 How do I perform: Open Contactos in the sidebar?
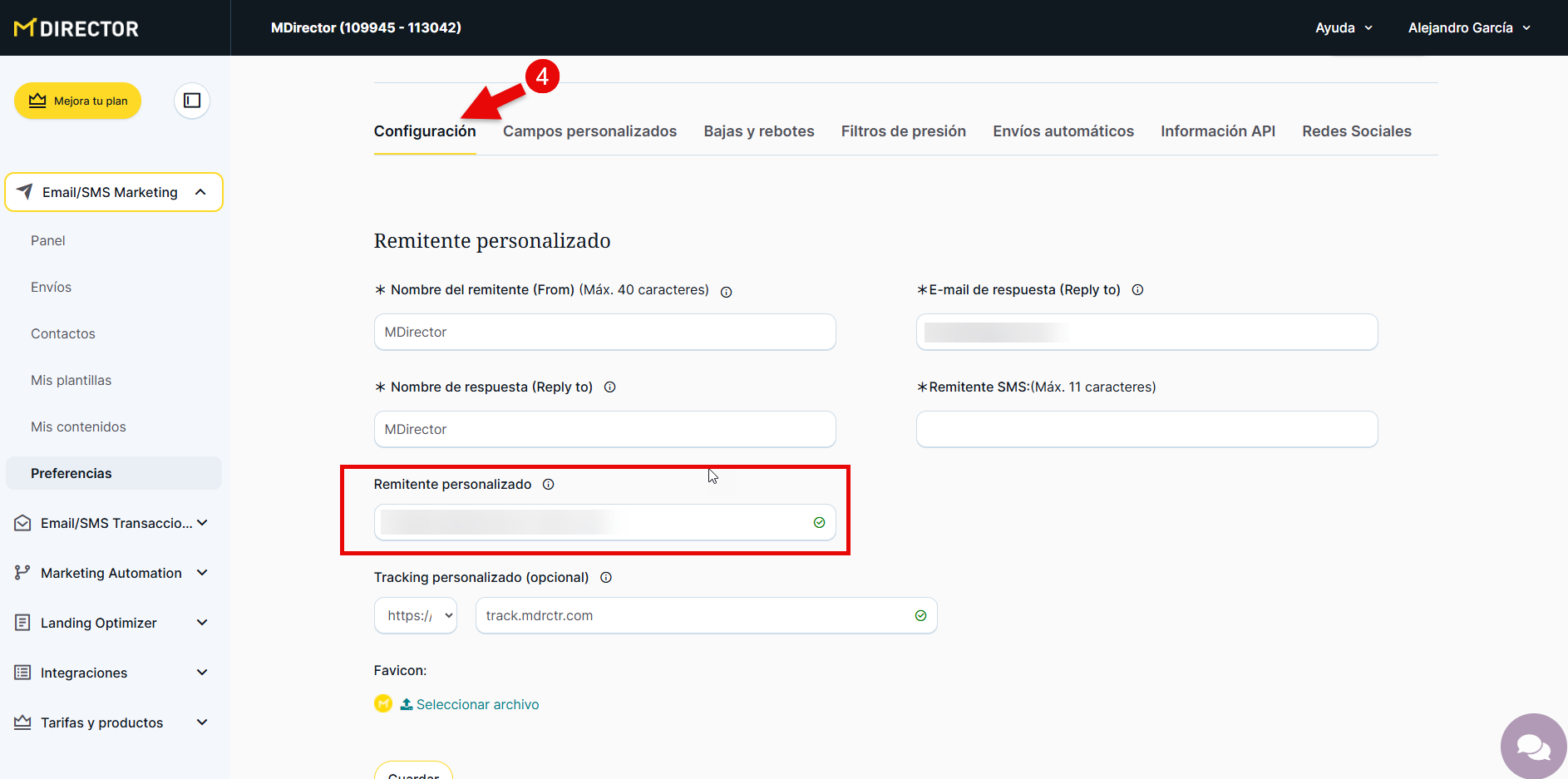[63, 333]
